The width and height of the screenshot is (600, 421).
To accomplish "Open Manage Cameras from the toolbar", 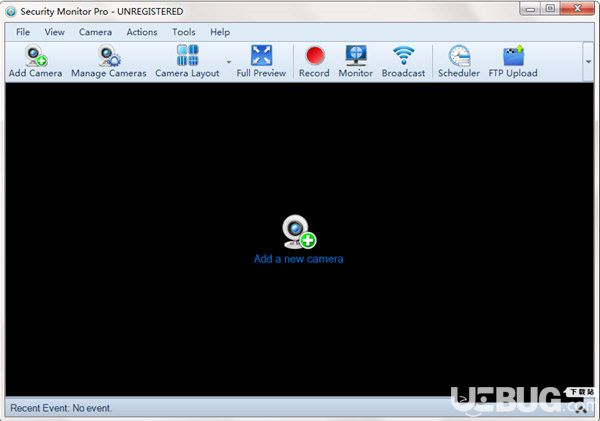I will pos(109,62).
